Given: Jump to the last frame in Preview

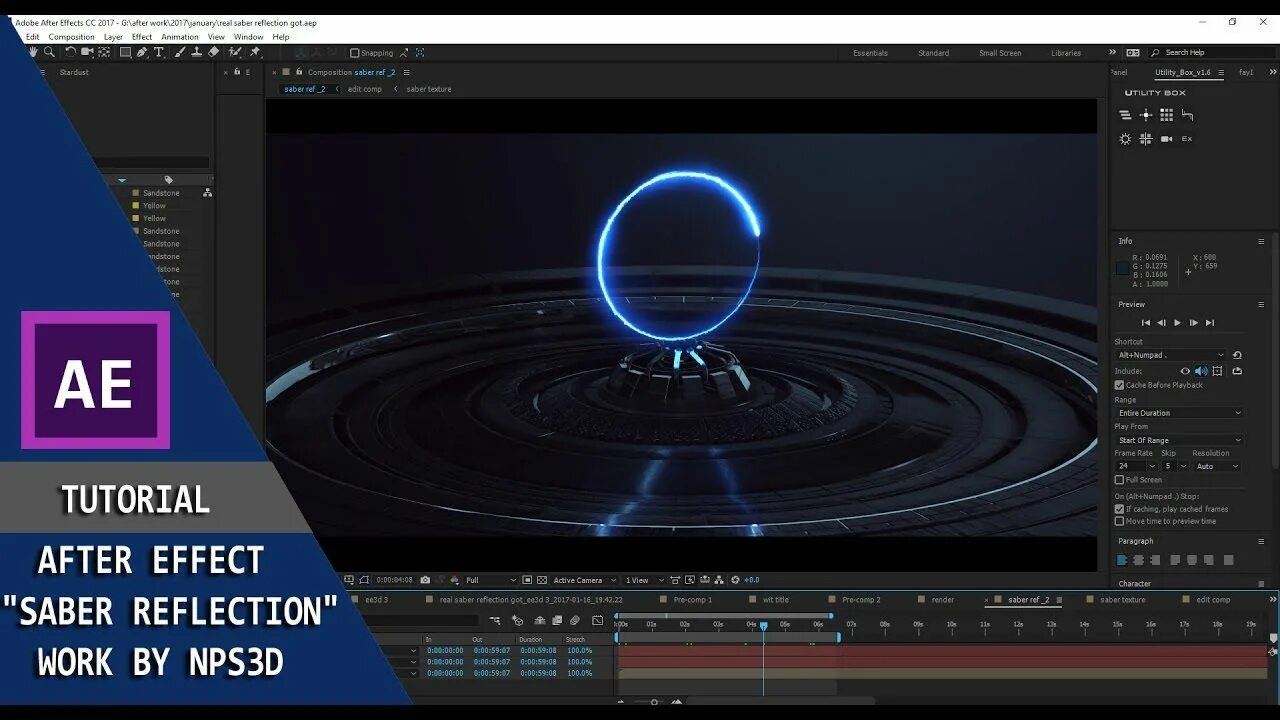Looking at the screenshot, I should click(x=1210, y=323).
